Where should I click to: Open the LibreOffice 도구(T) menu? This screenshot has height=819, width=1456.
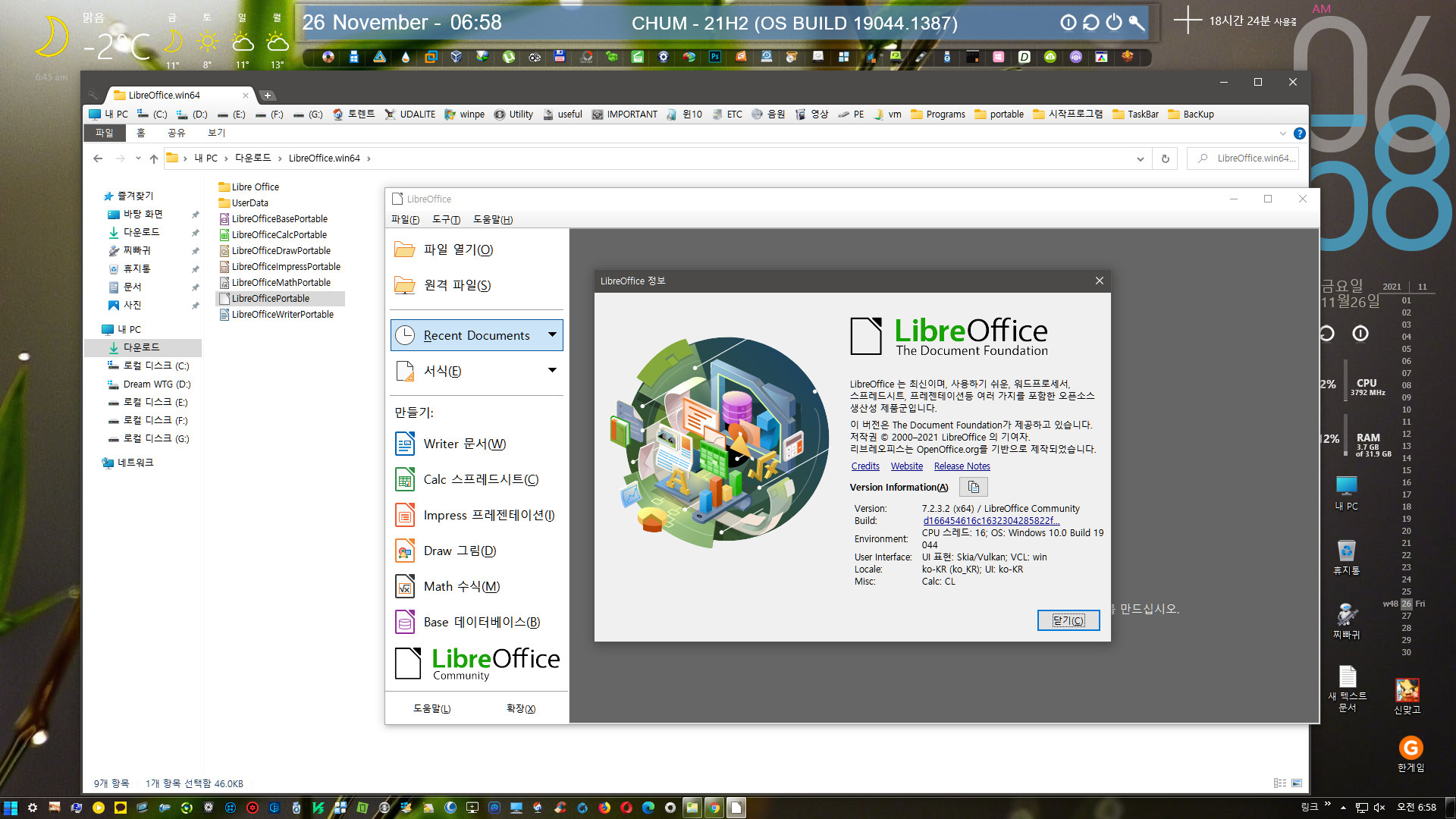coord(446,220)
